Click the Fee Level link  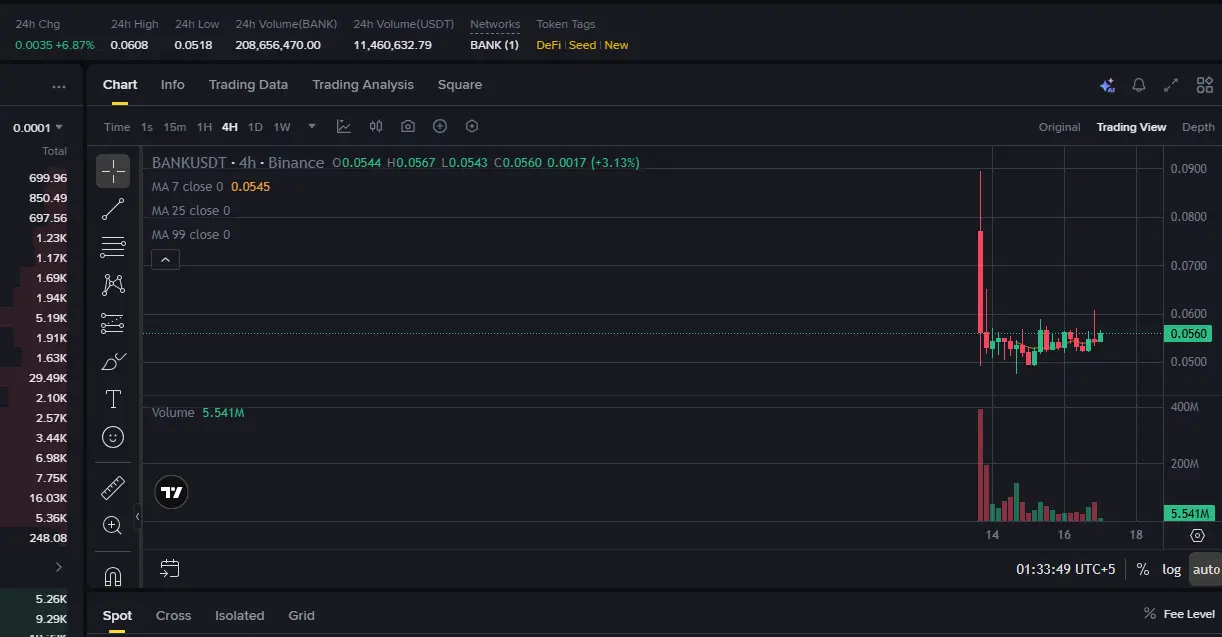(1189, 614)
